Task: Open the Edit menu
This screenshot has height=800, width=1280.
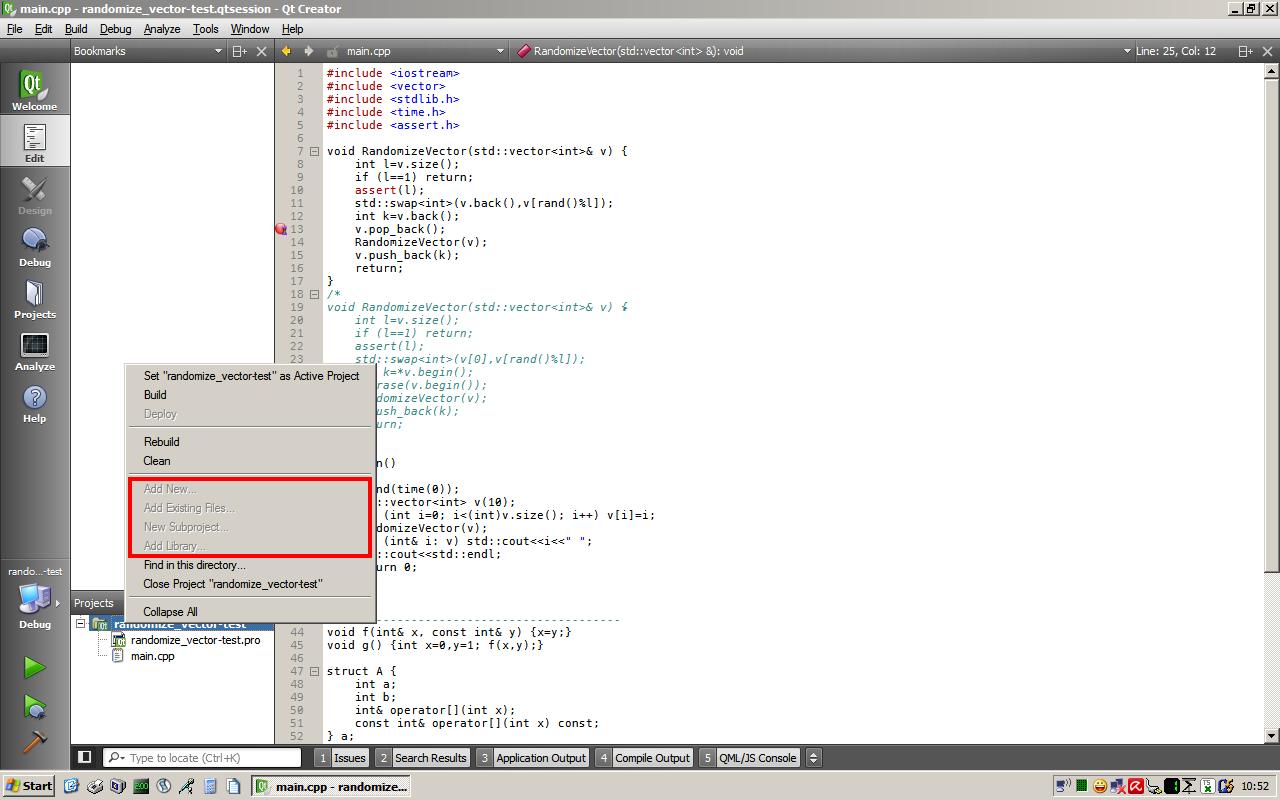Action: point(43,29)
